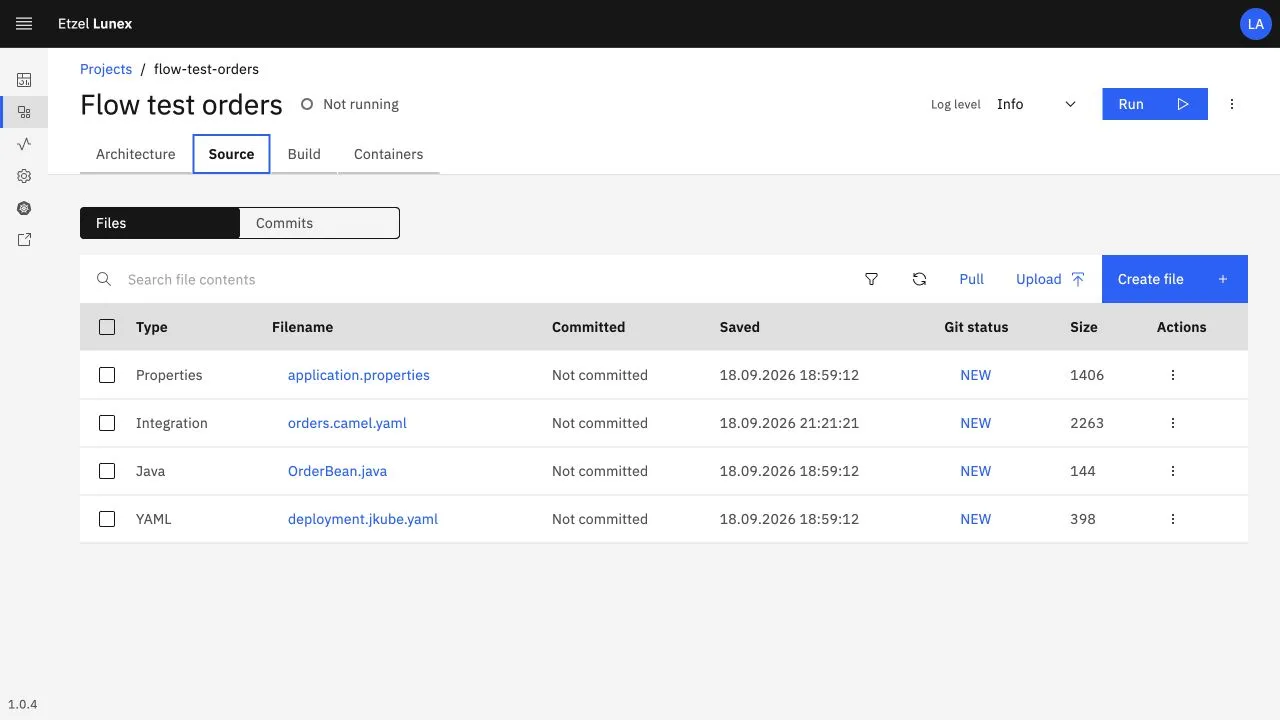Go to the Projects breadcrumb link
1280x720 pixels.
click(x=106, y=69)
